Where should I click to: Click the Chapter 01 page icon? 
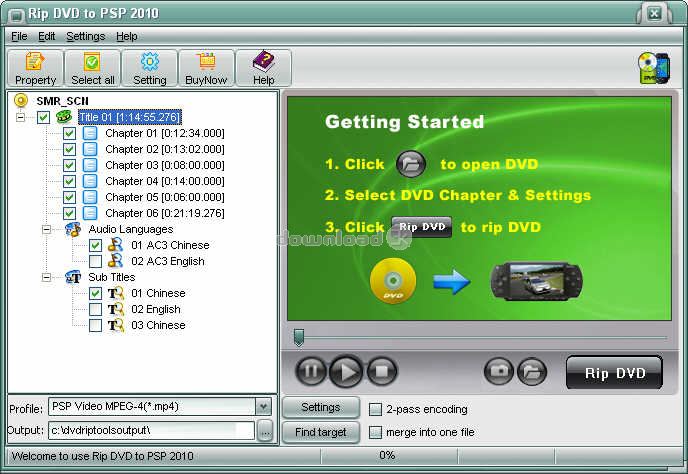[90, 133]
